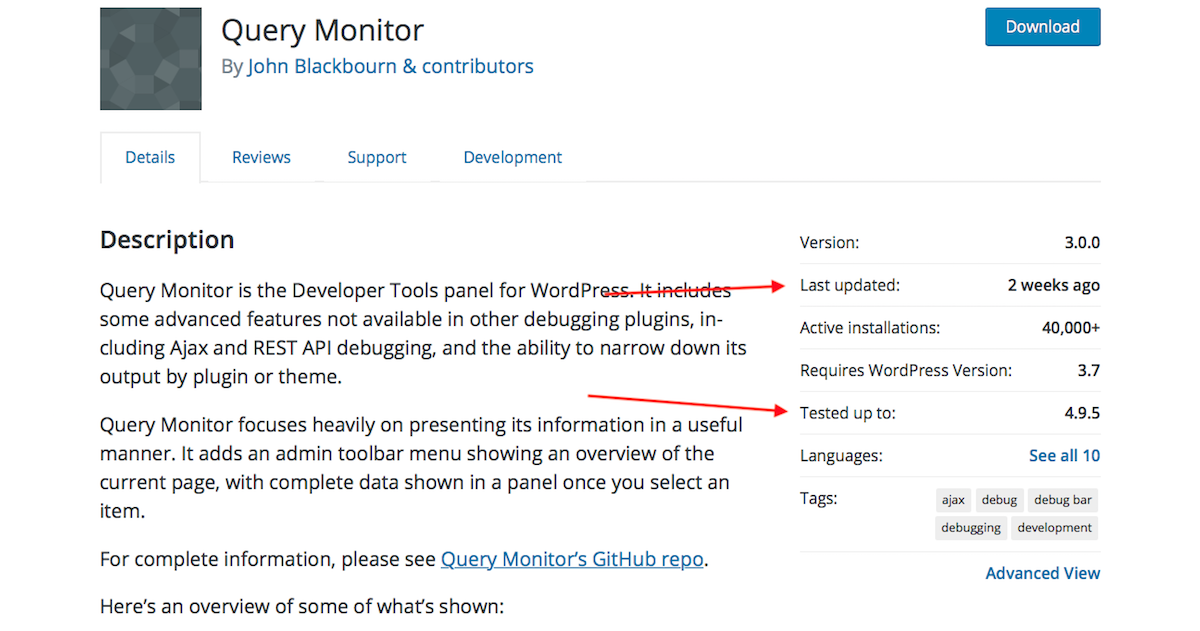This screenshot has width=1200, height=631.
Task: Click the debugging tag
Action: [x=970, y=528]
